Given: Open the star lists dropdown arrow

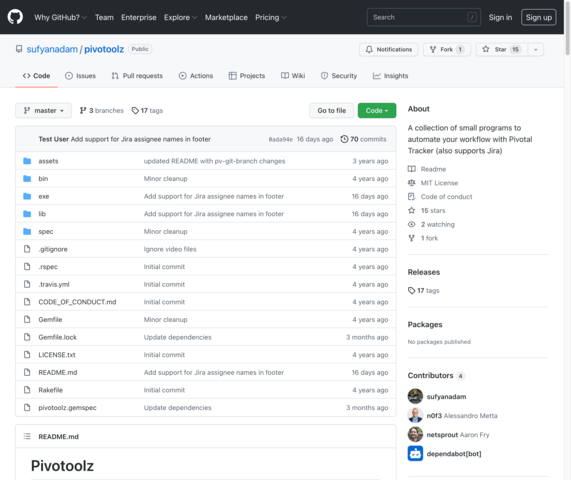Looking at the screenshot, I should (x=536, y=50).
